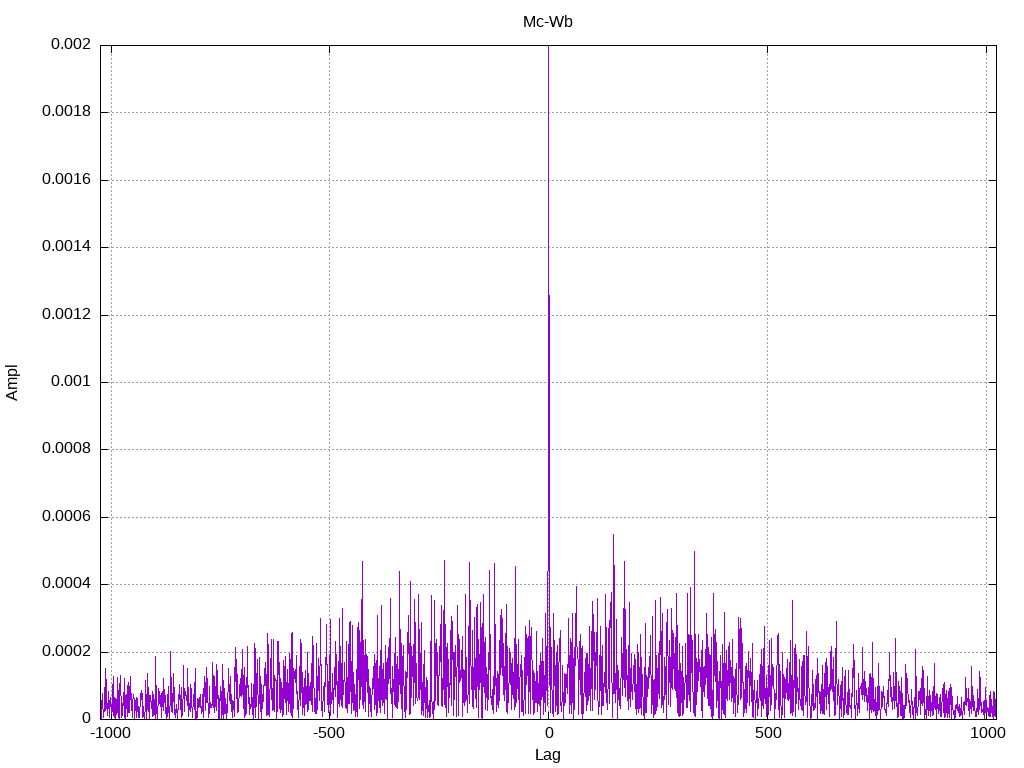Click the 0.0008 y-axis tick label
Viewport: 1024px width, 768px height.
click(66, 449)
